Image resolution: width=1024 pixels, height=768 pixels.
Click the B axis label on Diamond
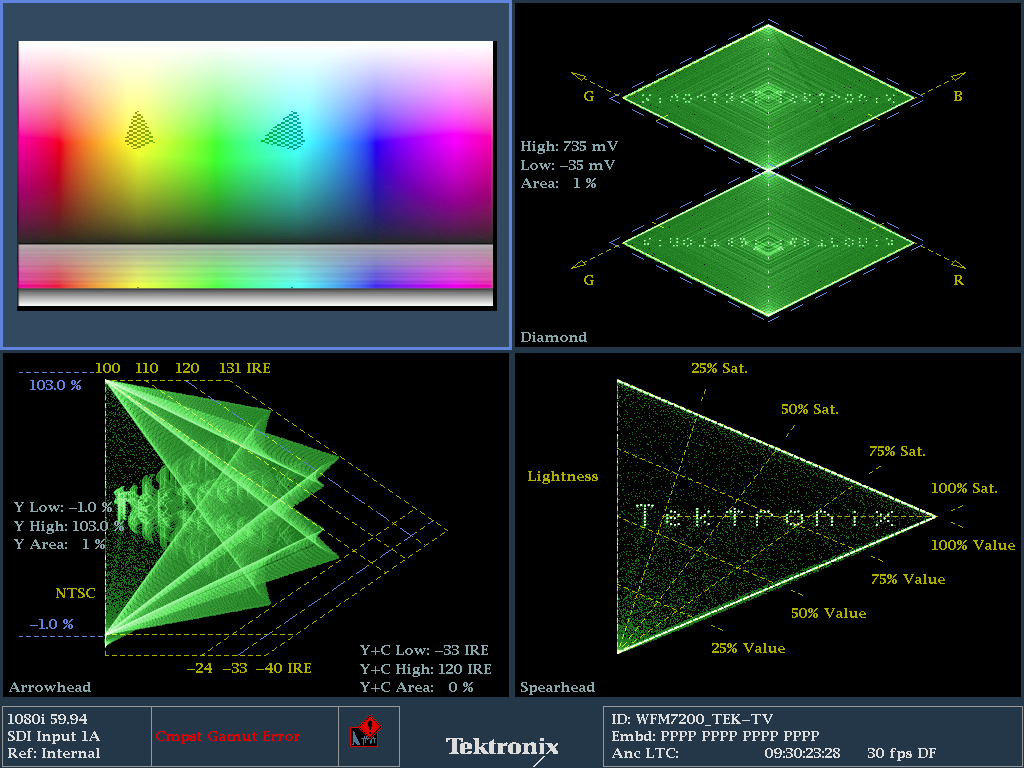pos(957,96)
